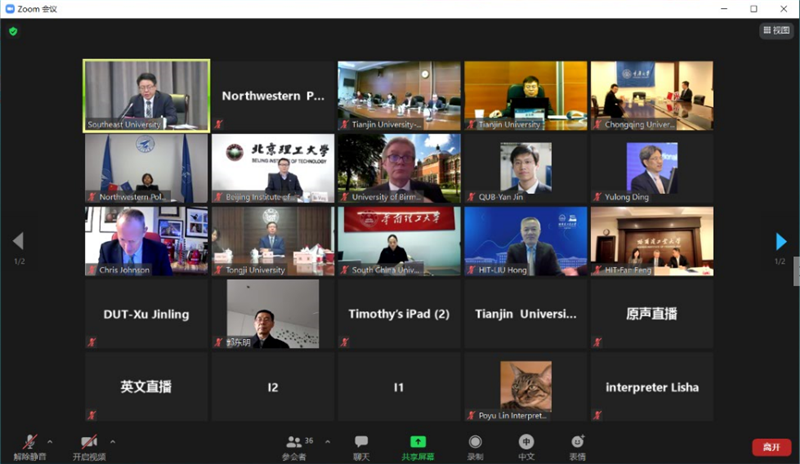This screenshot has height=464, width=800.
Task: Click the green encryption shield icon
Action: coord(13,32)
